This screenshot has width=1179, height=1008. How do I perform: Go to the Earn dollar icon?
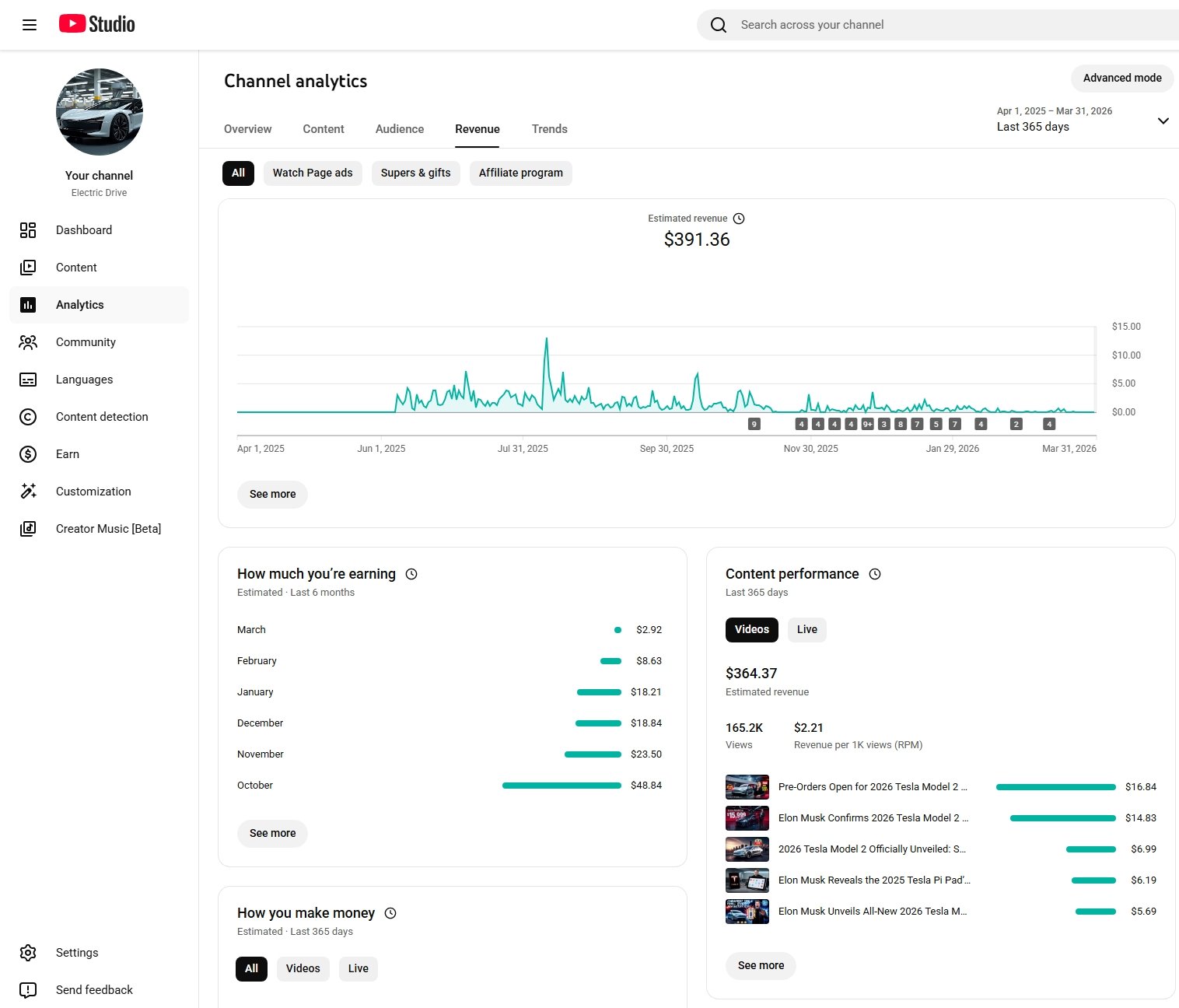(28, 454)
